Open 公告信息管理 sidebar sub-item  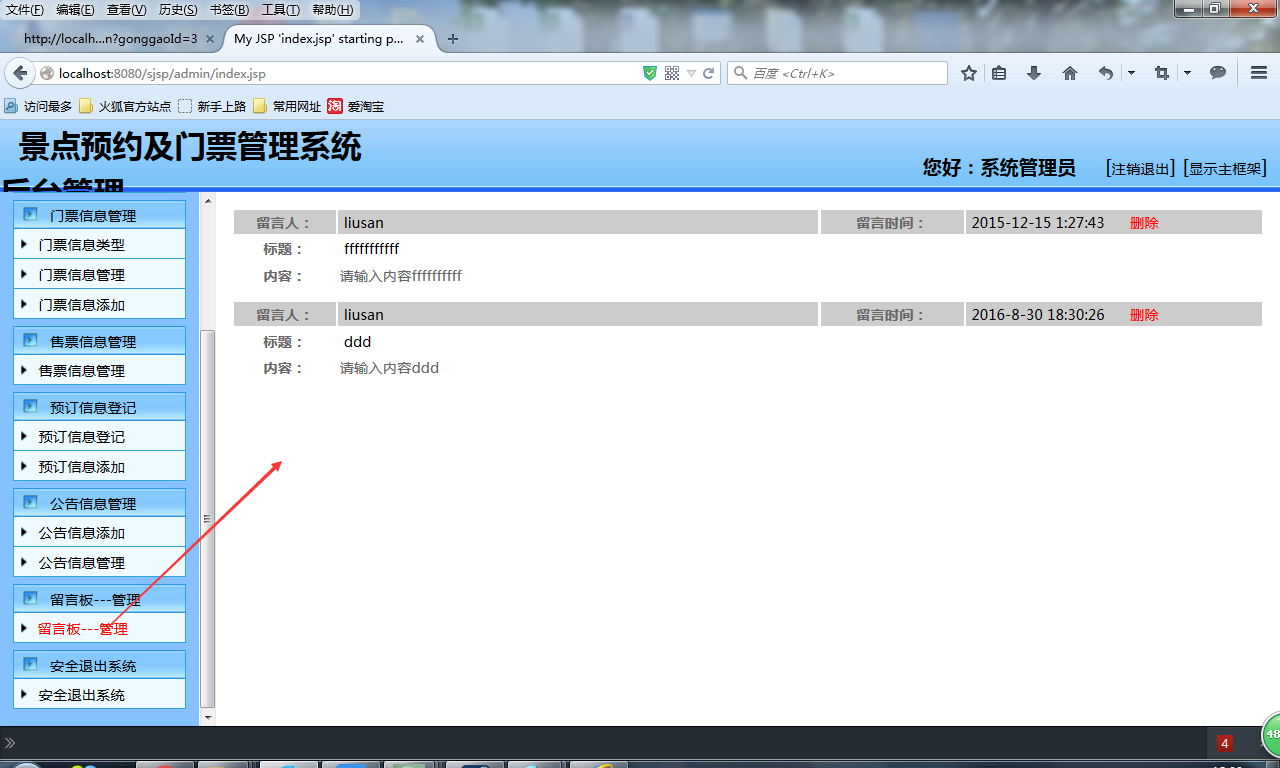[x=82, y=563]
